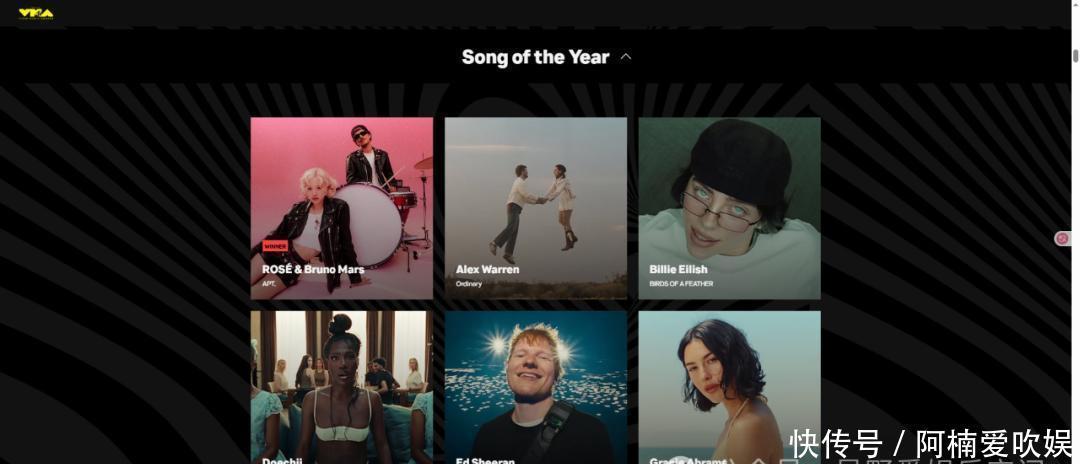This screenshot has width=1080, height=464.
Task: Select the Ordinary song title
Action: click(469, 284)
